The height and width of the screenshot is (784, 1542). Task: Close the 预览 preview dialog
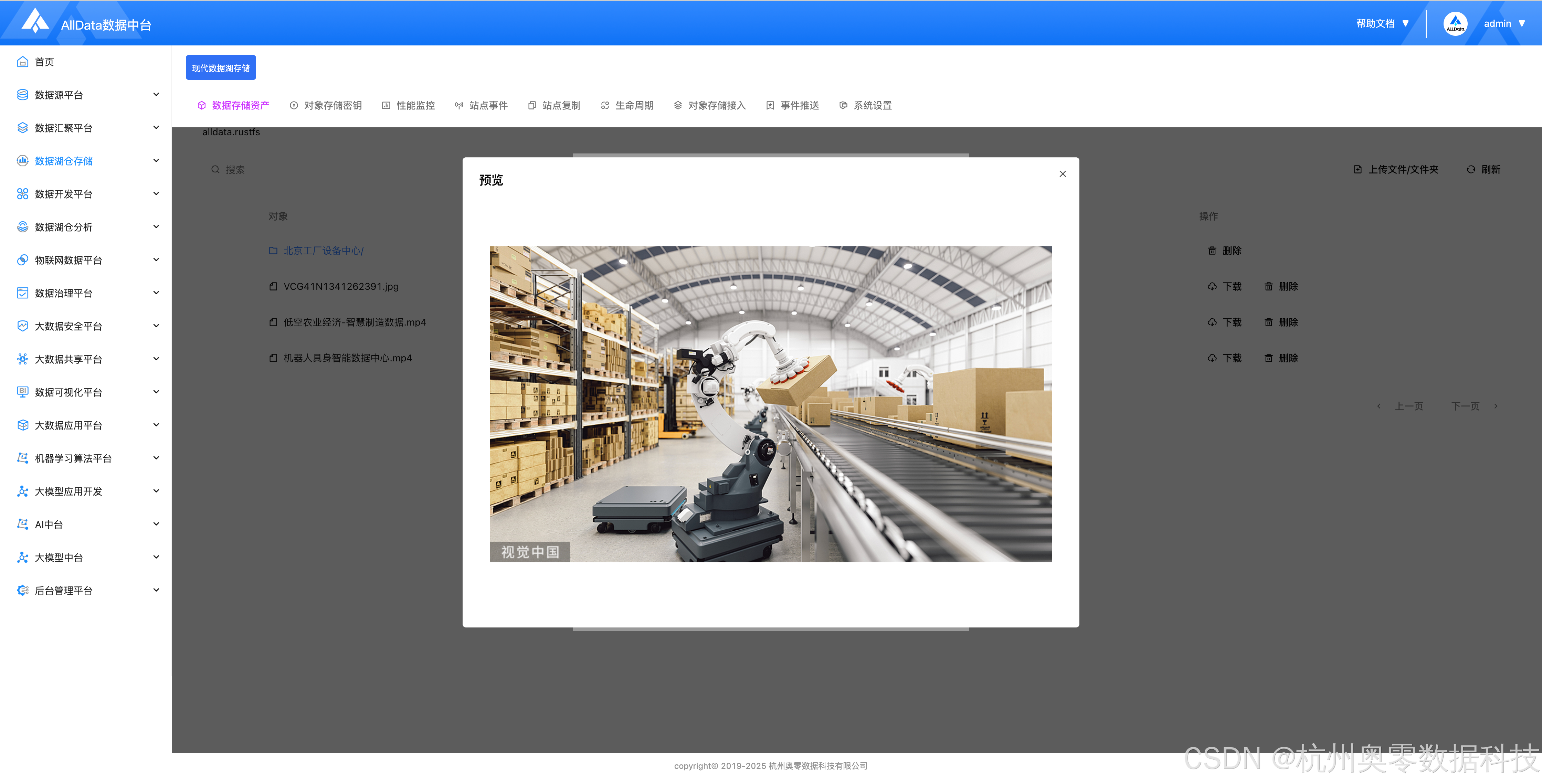tap(1063, 173)
